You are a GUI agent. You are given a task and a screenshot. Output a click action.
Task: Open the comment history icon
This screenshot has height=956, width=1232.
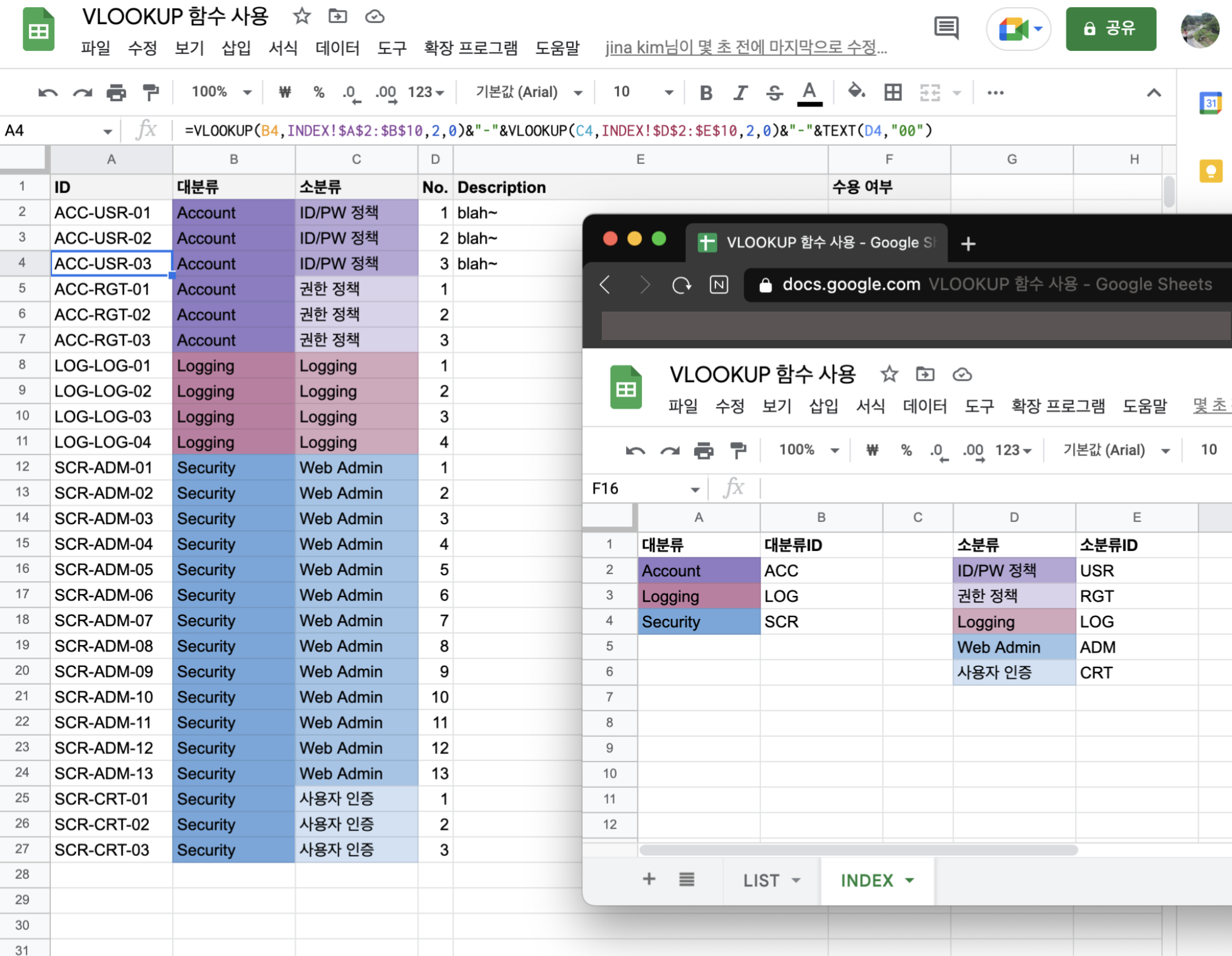click(x=946, y=28)
